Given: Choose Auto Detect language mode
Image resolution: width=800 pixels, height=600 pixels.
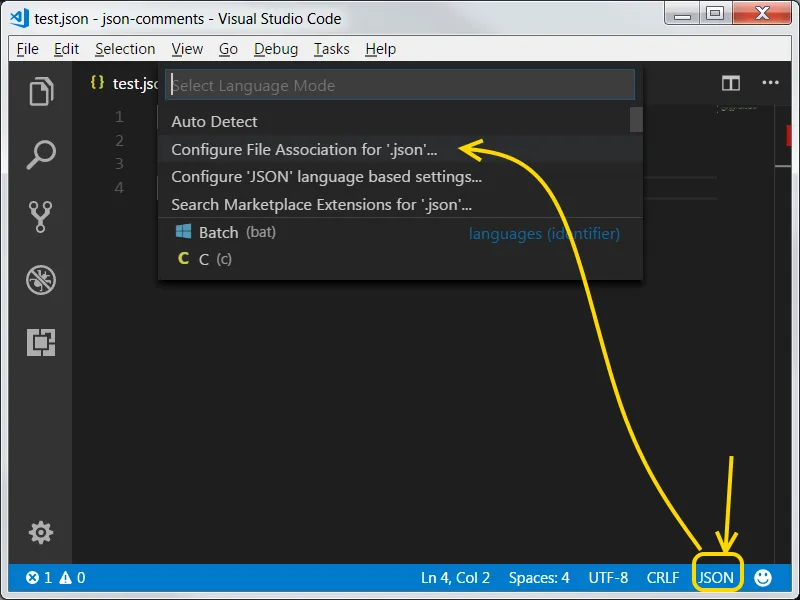Looking at the screenshot, I should tap(394, 121).
